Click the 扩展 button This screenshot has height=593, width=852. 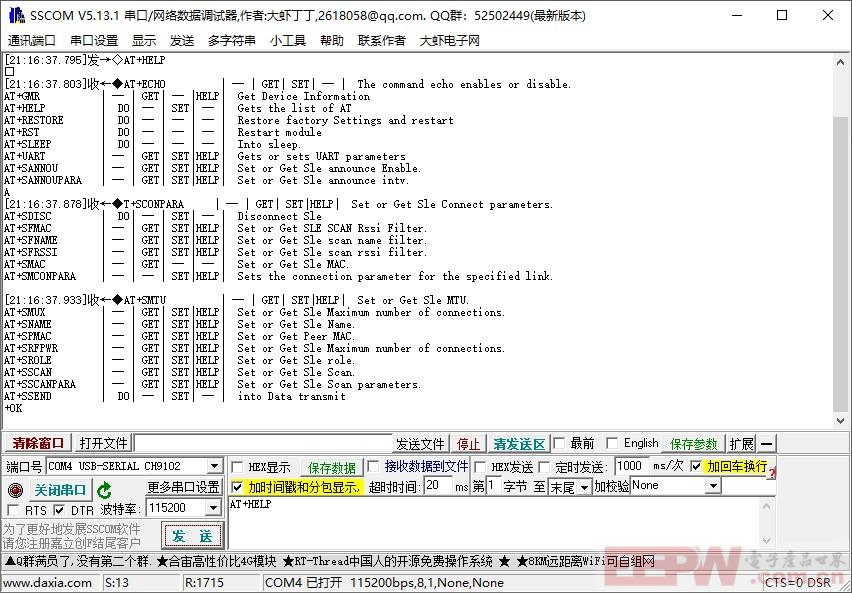coord(741,444)
